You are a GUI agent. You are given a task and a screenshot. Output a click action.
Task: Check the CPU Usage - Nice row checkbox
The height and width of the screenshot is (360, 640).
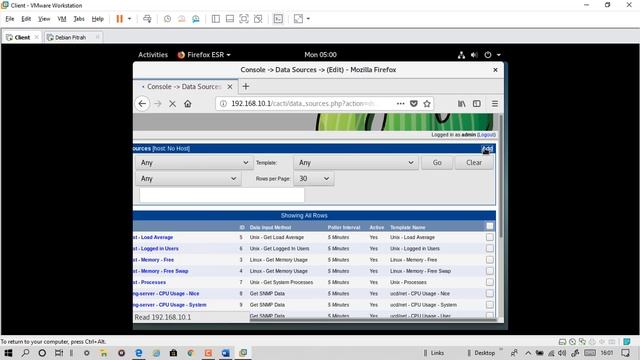click(490, 293)
